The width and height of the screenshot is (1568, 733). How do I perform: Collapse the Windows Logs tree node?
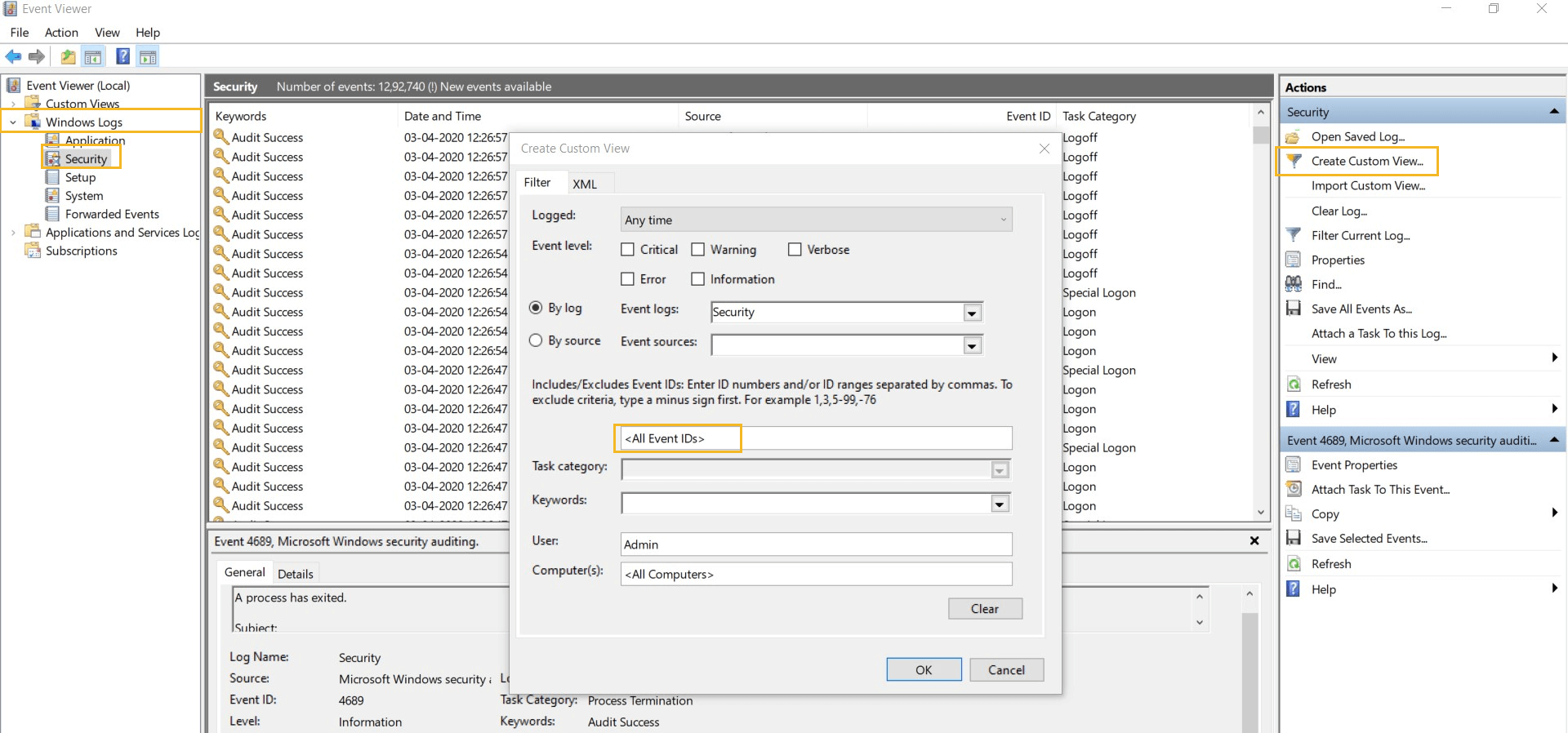click(13, 122)
